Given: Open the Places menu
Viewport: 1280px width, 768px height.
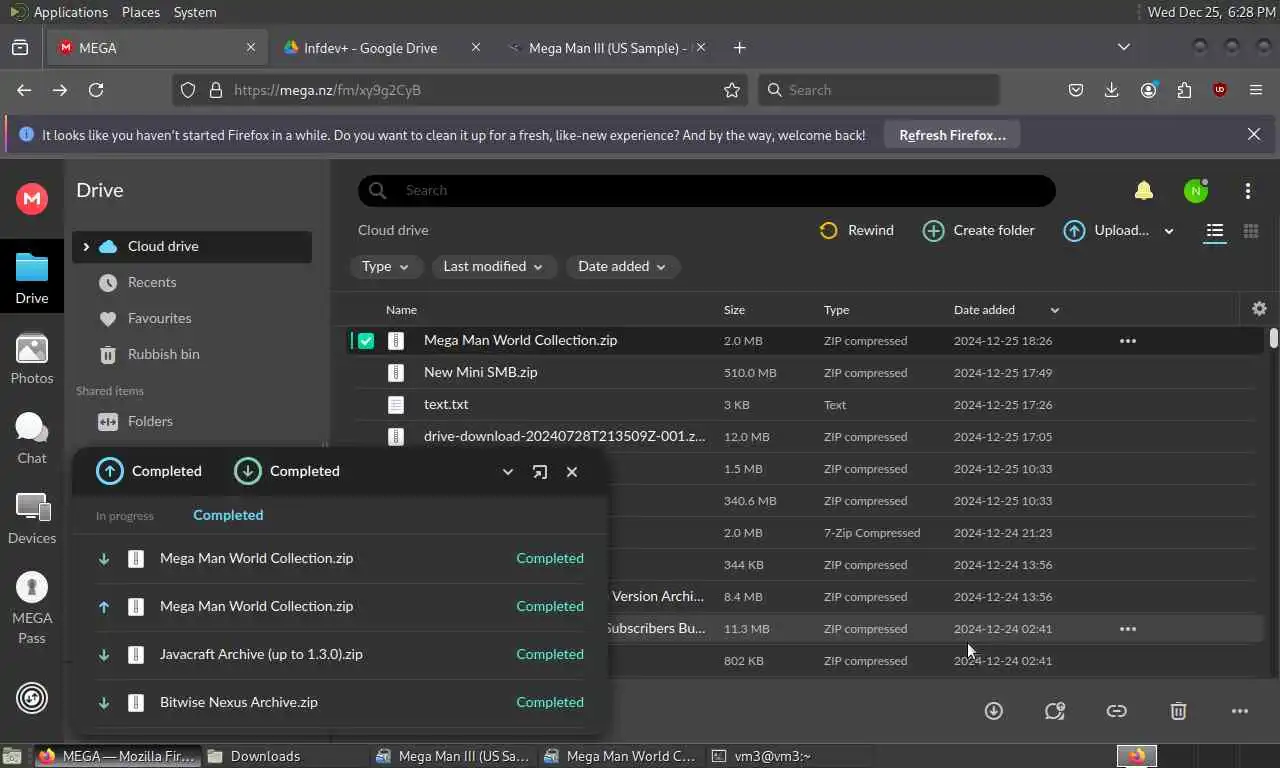Looking at the screenshot, I should click(x=140, y=12).
